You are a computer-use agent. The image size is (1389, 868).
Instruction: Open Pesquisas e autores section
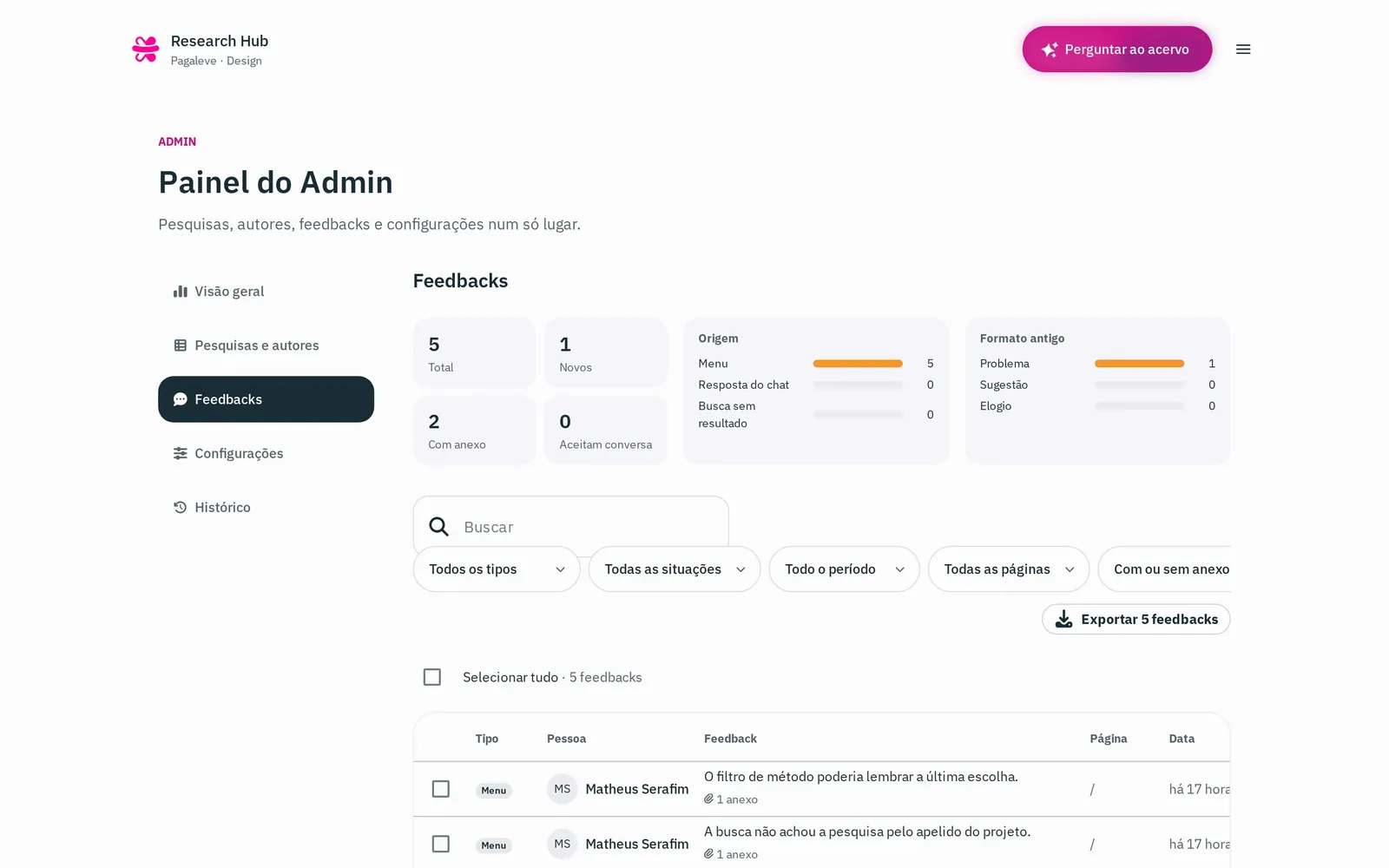click(x=266, y=345)
